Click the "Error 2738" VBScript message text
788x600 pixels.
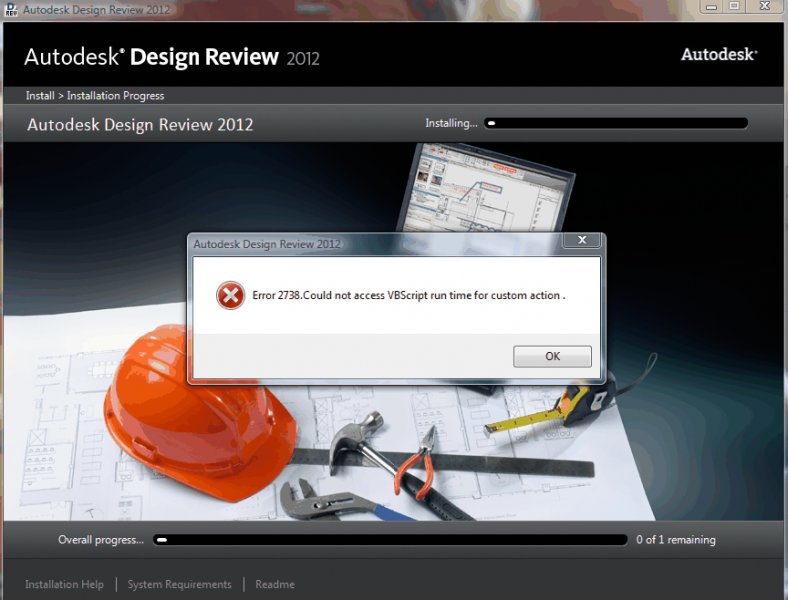[x=409, y=295]
